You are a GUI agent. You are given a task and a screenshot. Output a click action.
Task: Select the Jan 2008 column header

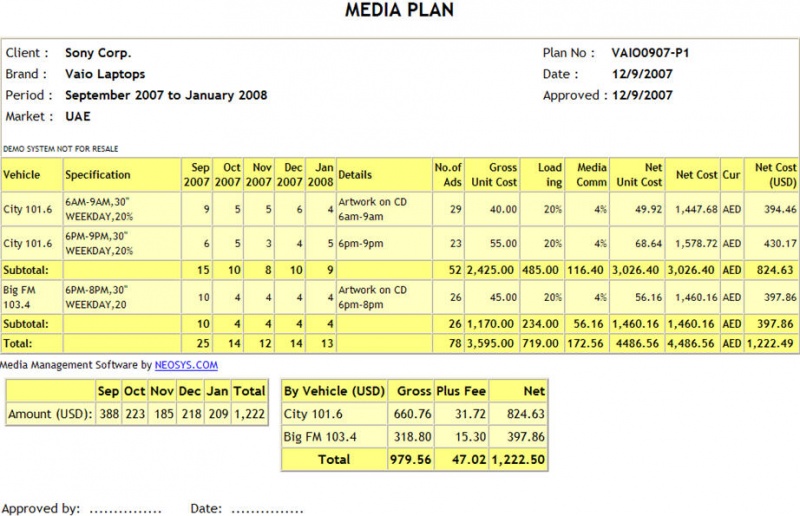click(320, 175)
